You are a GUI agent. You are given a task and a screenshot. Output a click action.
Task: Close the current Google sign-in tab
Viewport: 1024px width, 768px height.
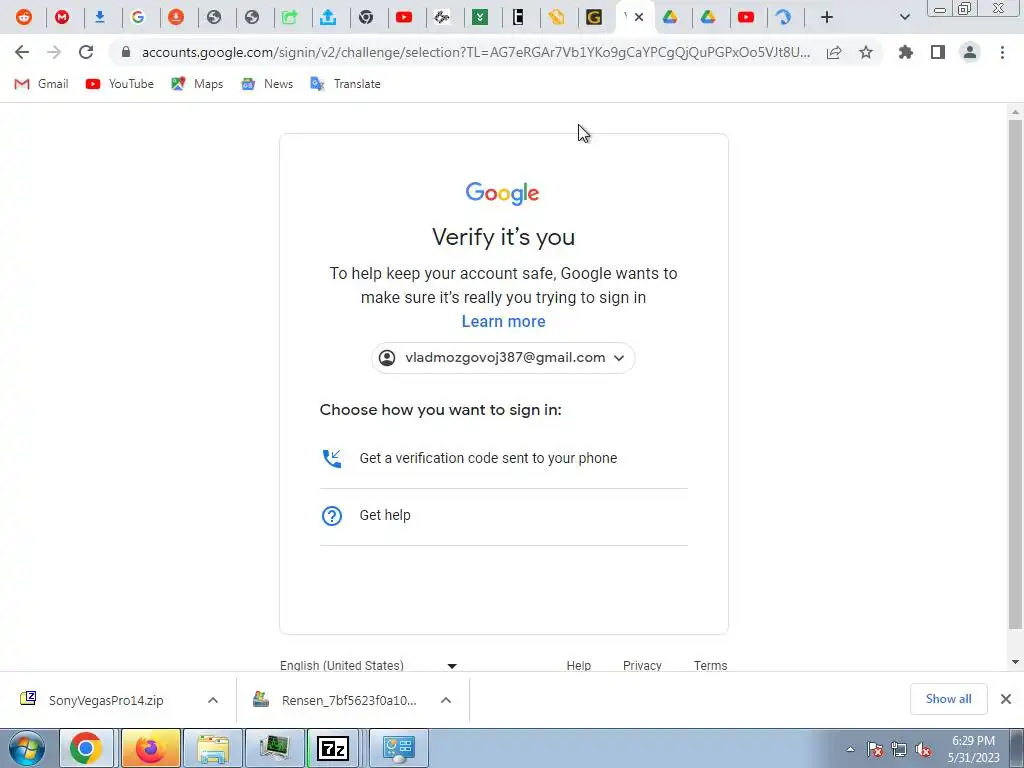tap(639, 18)
